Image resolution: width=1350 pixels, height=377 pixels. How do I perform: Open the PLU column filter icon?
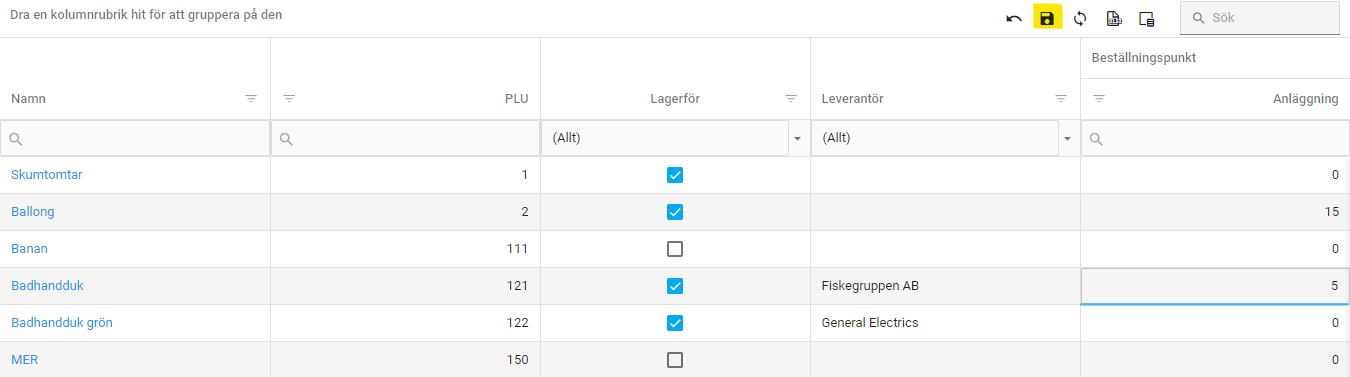(289, 99)
